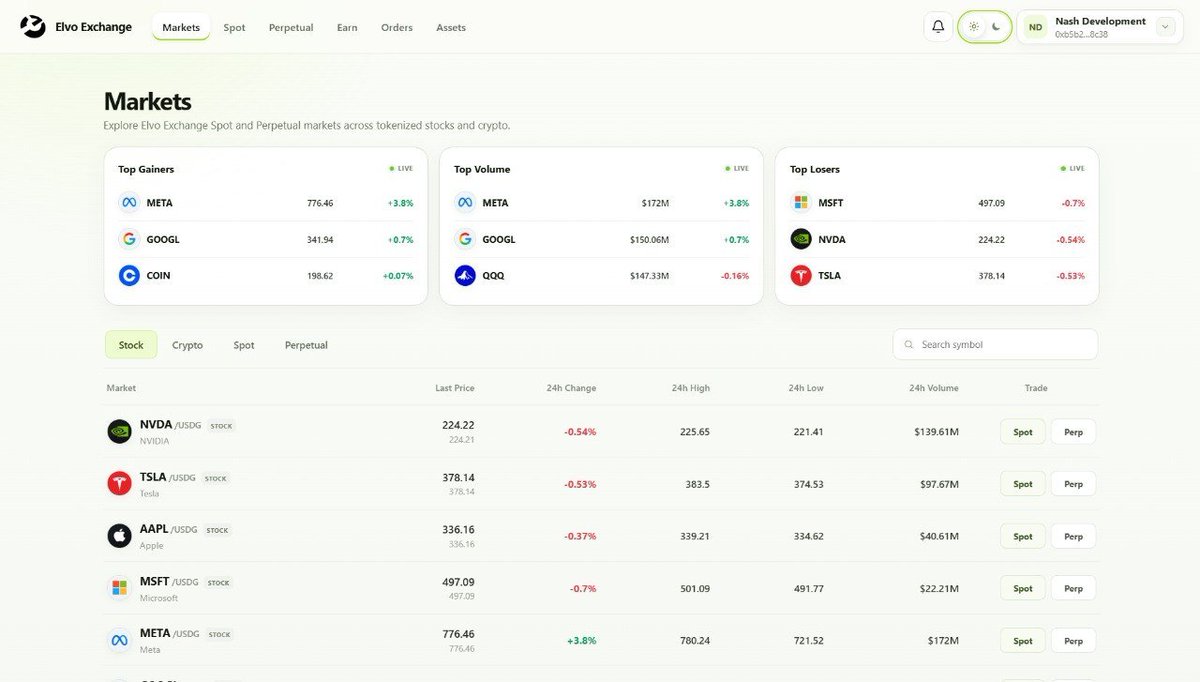Click the Top Losers card title
1200x682 pixels.
click(815, 169)
